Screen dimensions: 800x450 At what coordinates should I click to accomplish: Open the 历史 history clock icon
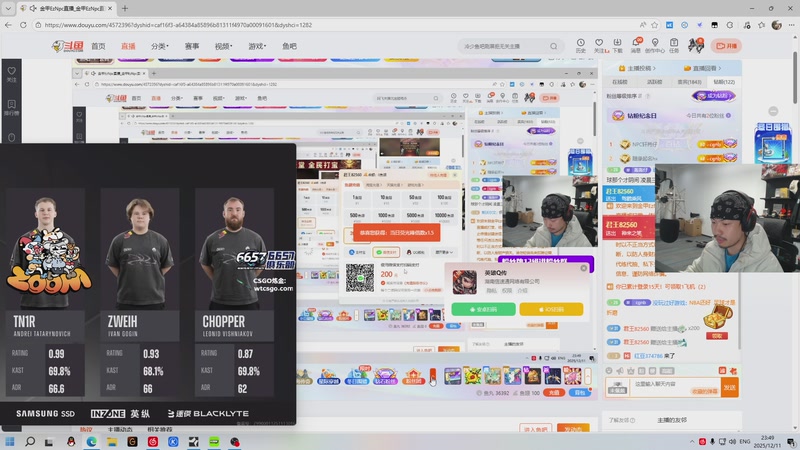point(581,45)
